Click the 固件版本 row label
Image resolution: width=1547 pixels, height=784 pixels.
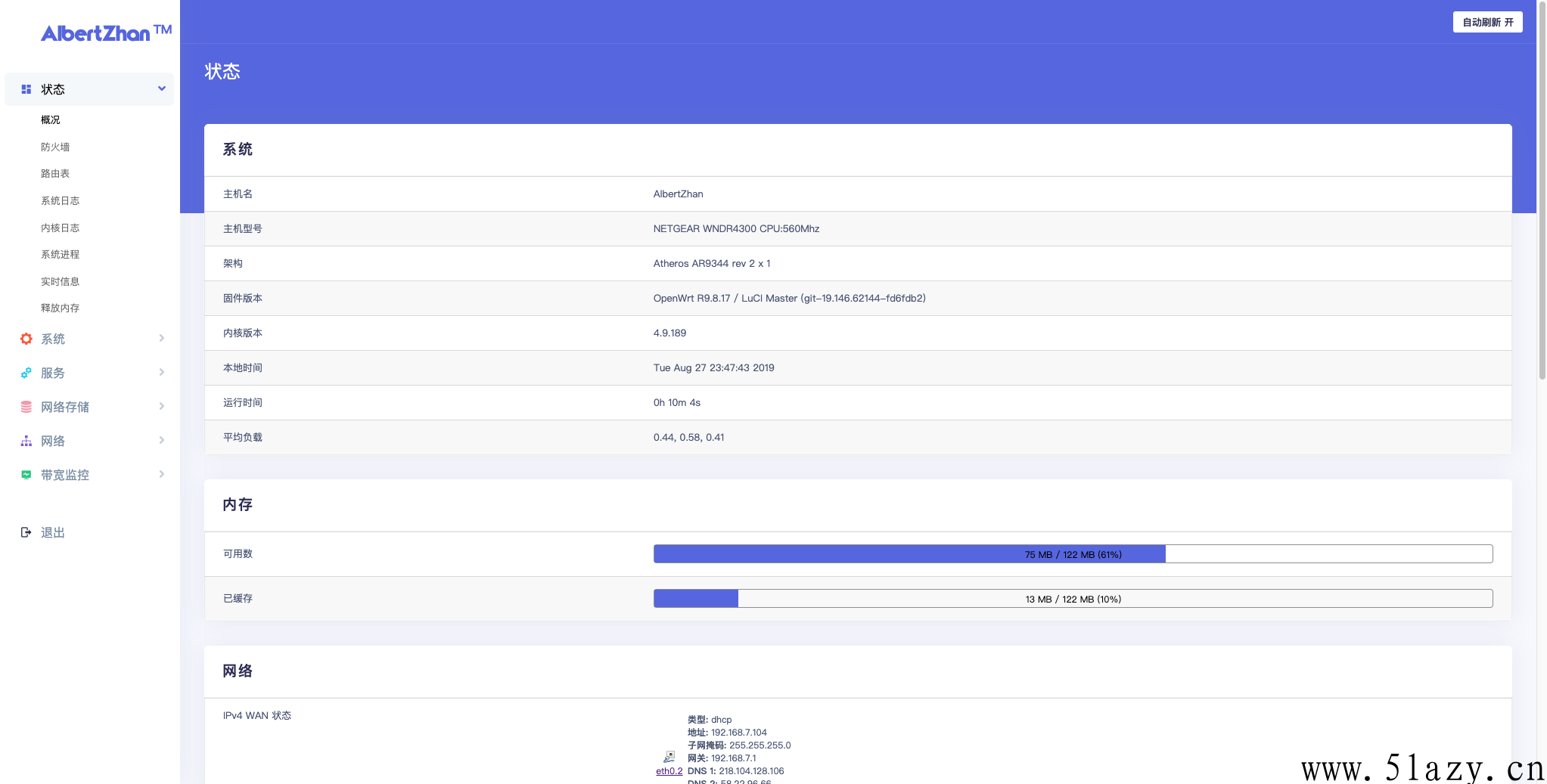coord(243,298)
